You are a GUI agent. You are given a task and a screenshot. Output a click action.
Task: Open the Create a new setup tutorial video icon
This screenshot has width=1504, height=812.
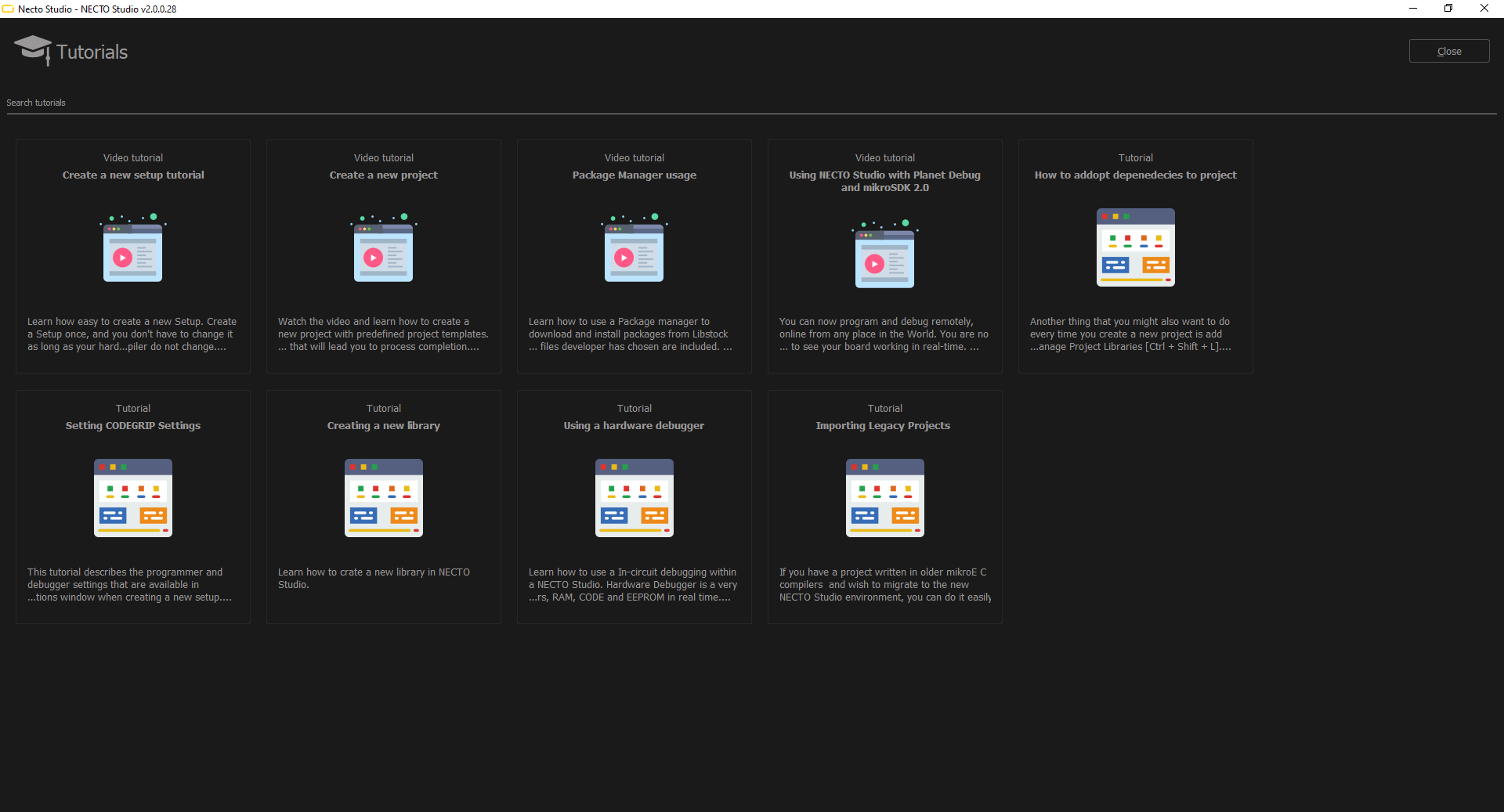coord(132,247)
